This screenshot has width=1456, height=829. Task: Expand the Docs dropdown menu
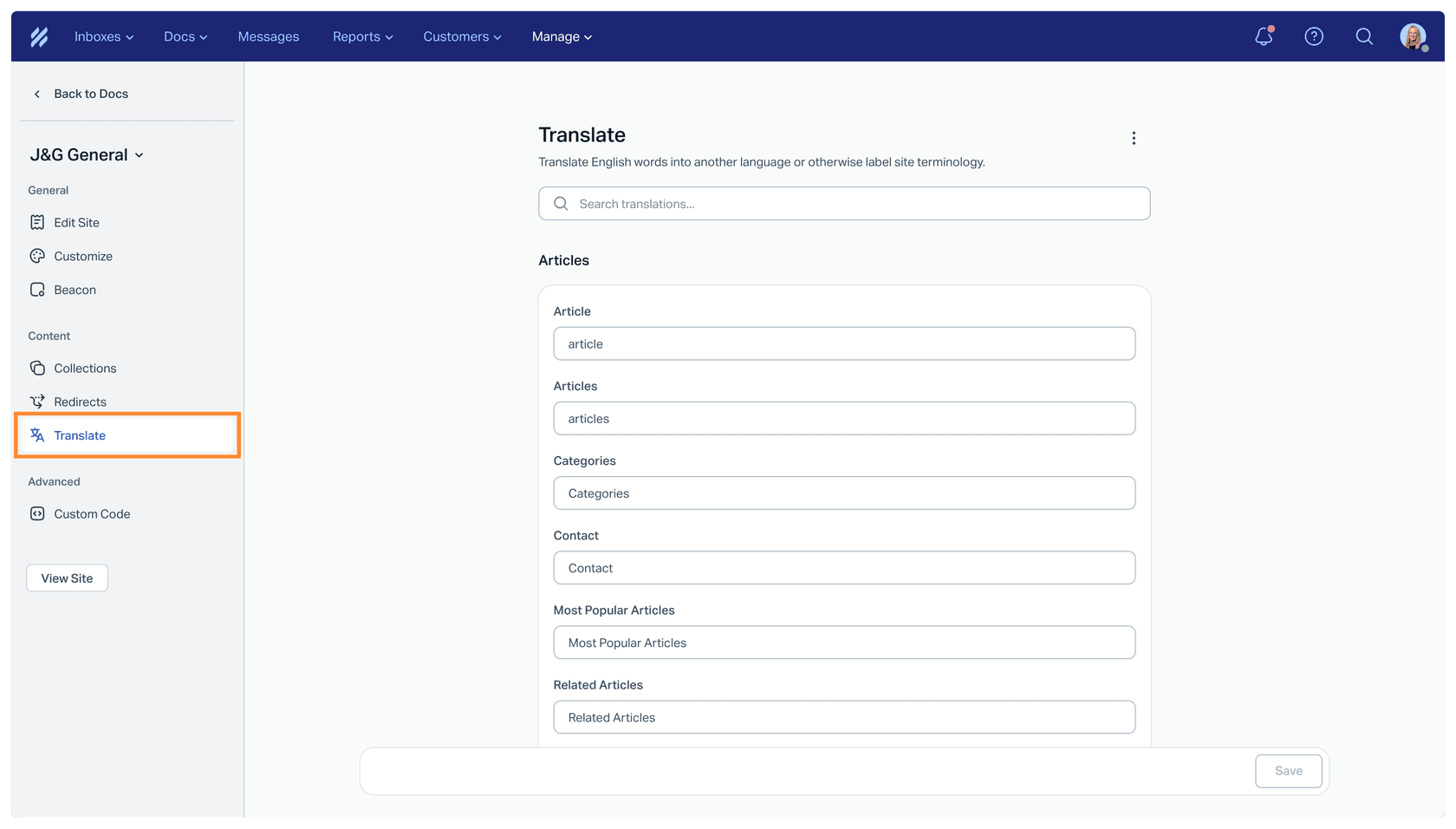point(185,36)
